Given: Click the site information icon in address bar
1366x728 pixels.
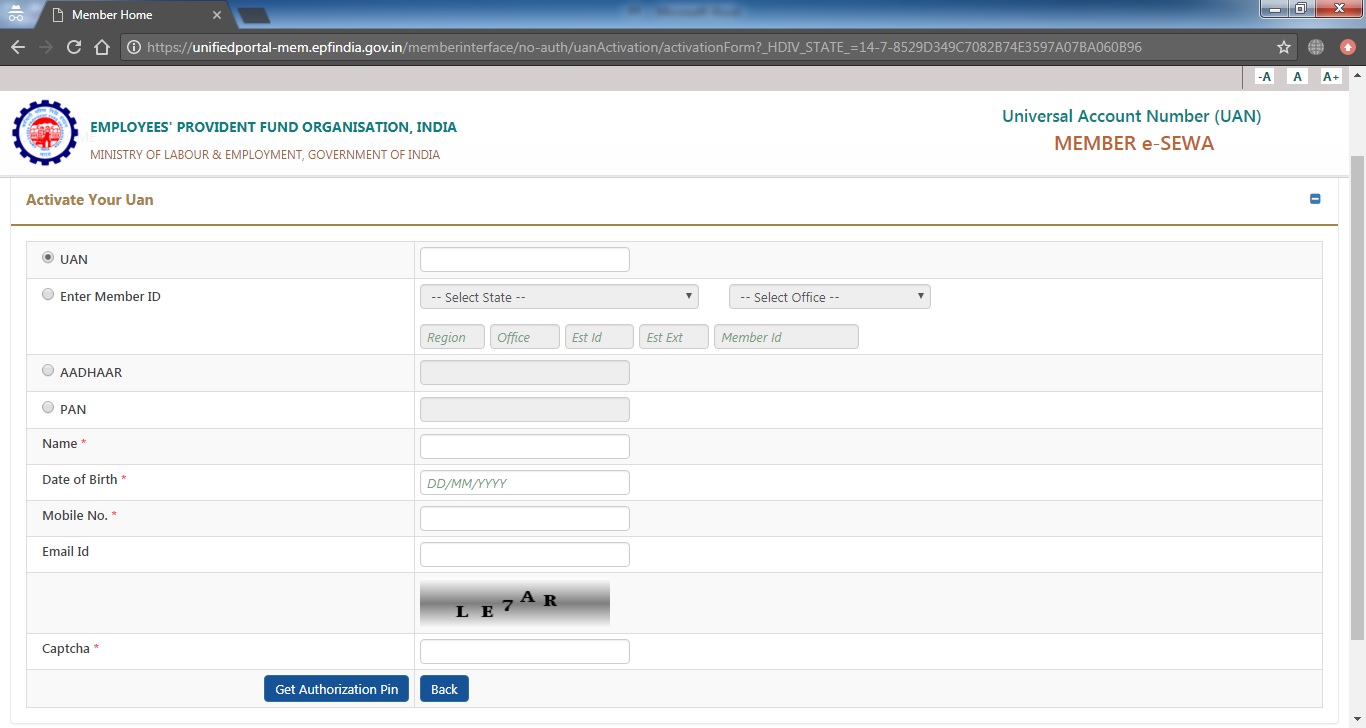Looking at the screenshot, I should (132, 46).
